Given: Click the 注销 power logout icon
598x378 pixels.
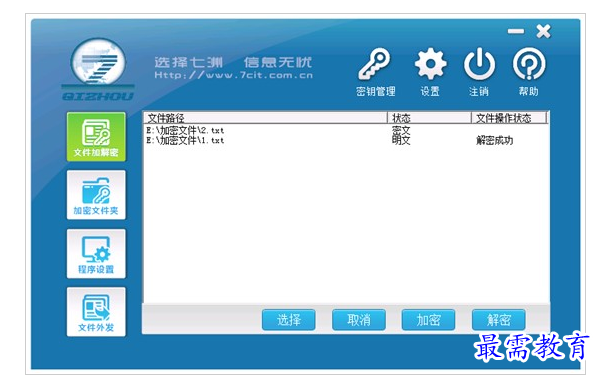Looking at the screenshot, I should pos(479,72).
